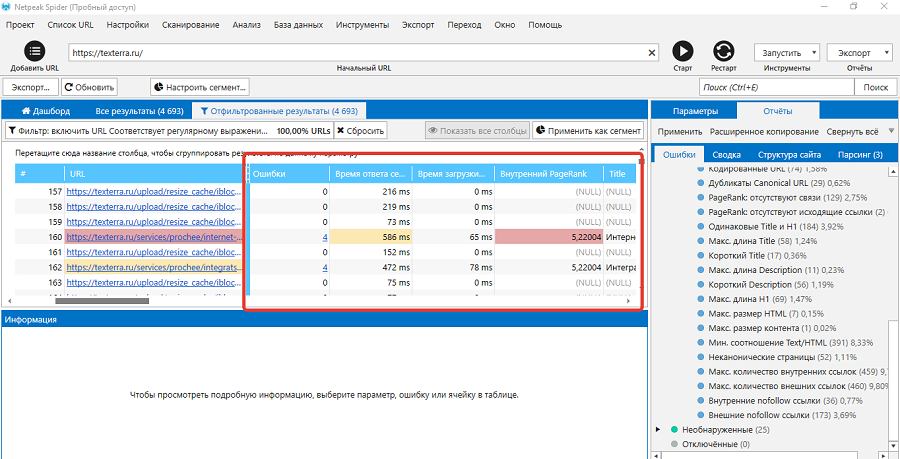Click errors count 4 in row 160
This screenshot has height=459, width=900.
click(325, 236)
